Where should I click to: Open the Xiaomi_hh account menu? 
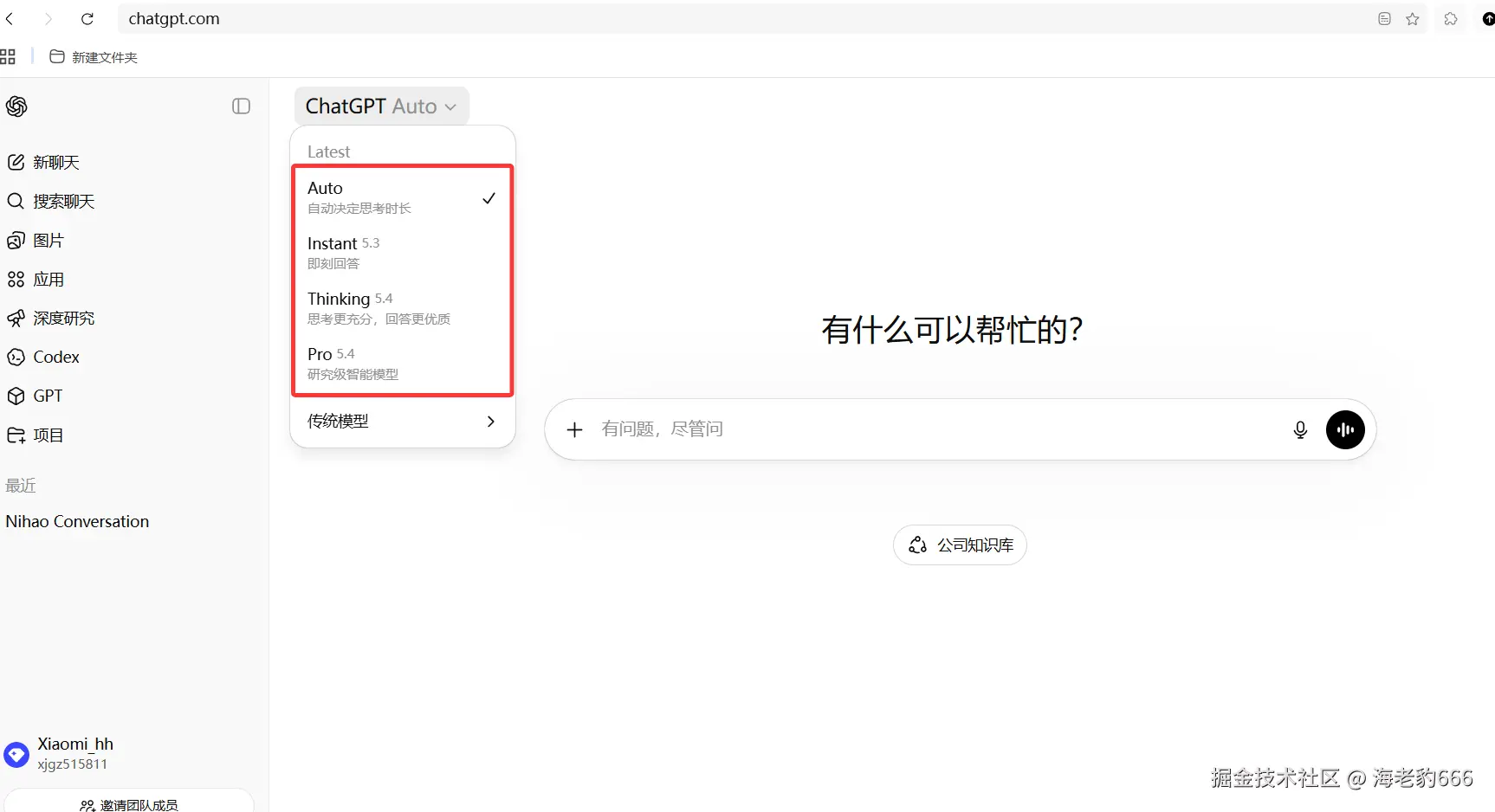pos(59,754)
